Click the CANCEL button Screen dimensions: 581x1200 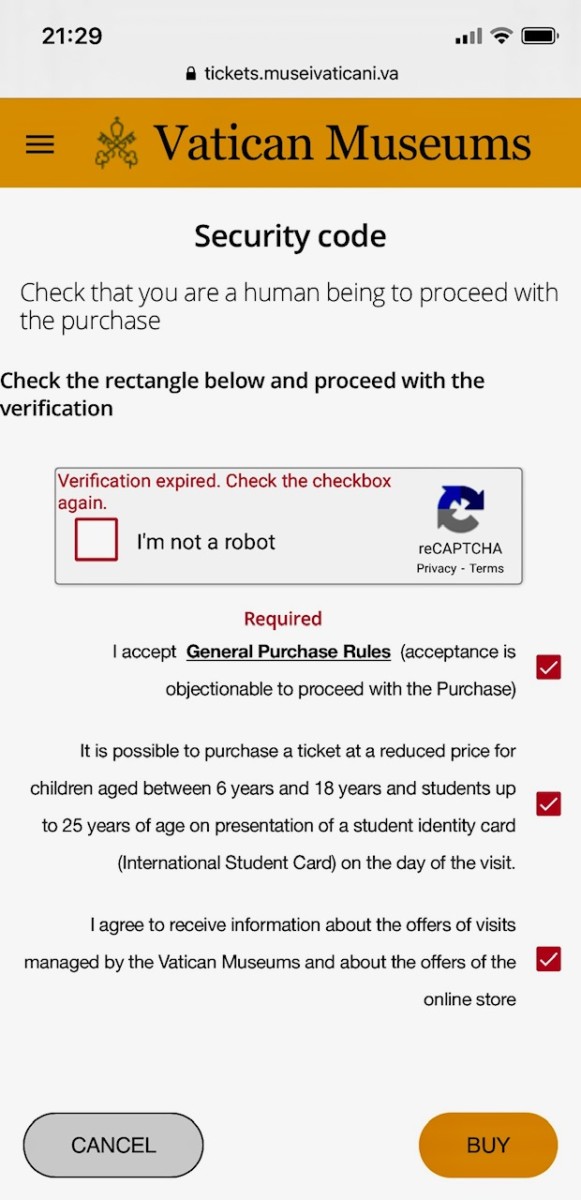click(x=113, y=1145)
